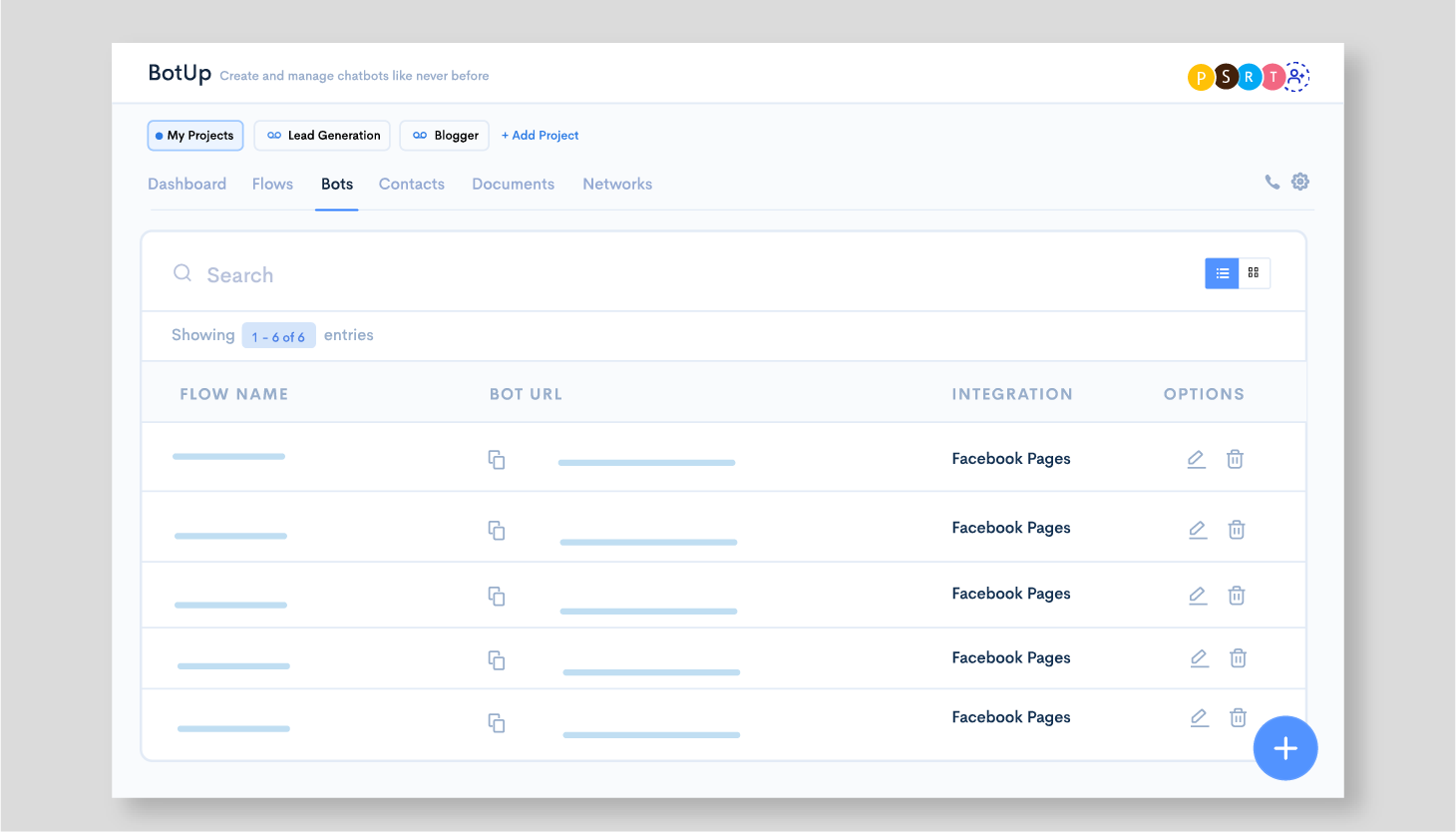
Task: Switch to grid view
Action: pyautogui.click(x=1254, y=272)
